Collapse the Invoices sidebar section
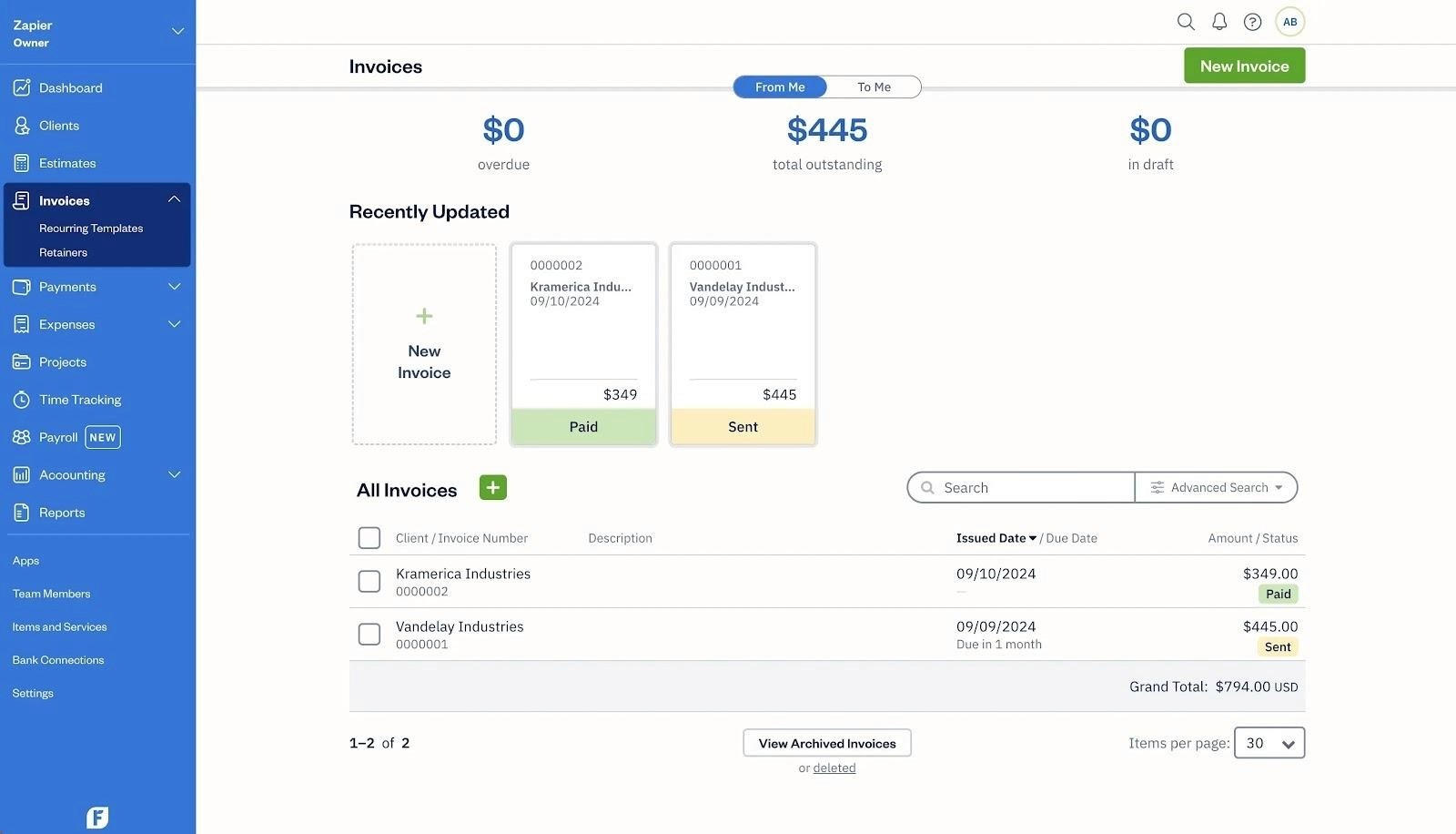 (174, 198)
